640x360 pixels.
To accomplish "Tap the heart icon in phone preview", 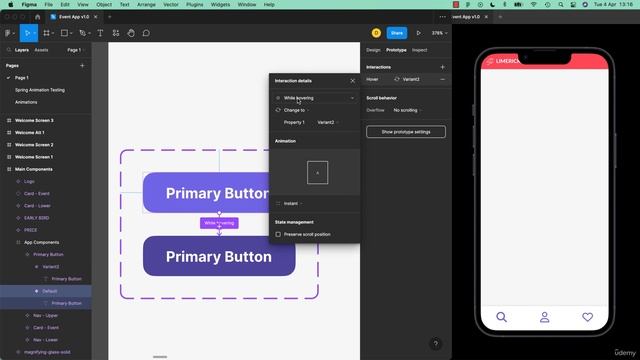I will click(587, 317).
